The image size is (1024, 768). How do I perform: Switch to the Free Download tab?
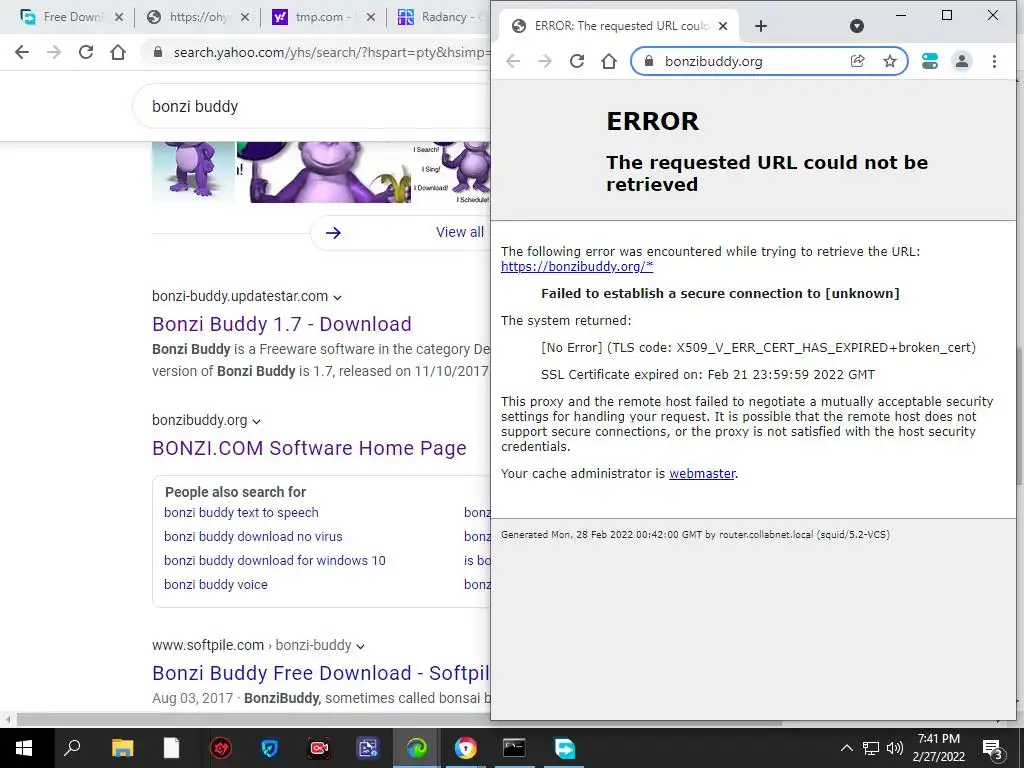coord(72,17)
